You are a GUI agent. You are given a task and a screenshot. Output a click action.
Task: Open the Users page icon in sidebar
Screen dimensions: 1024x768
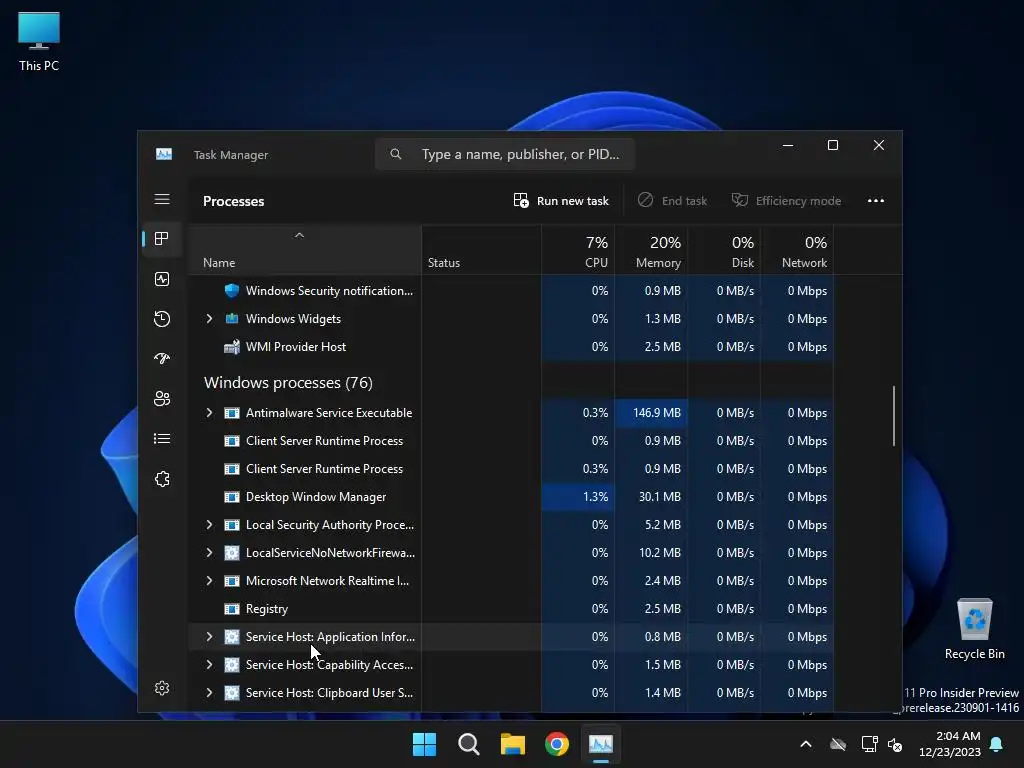162,398
